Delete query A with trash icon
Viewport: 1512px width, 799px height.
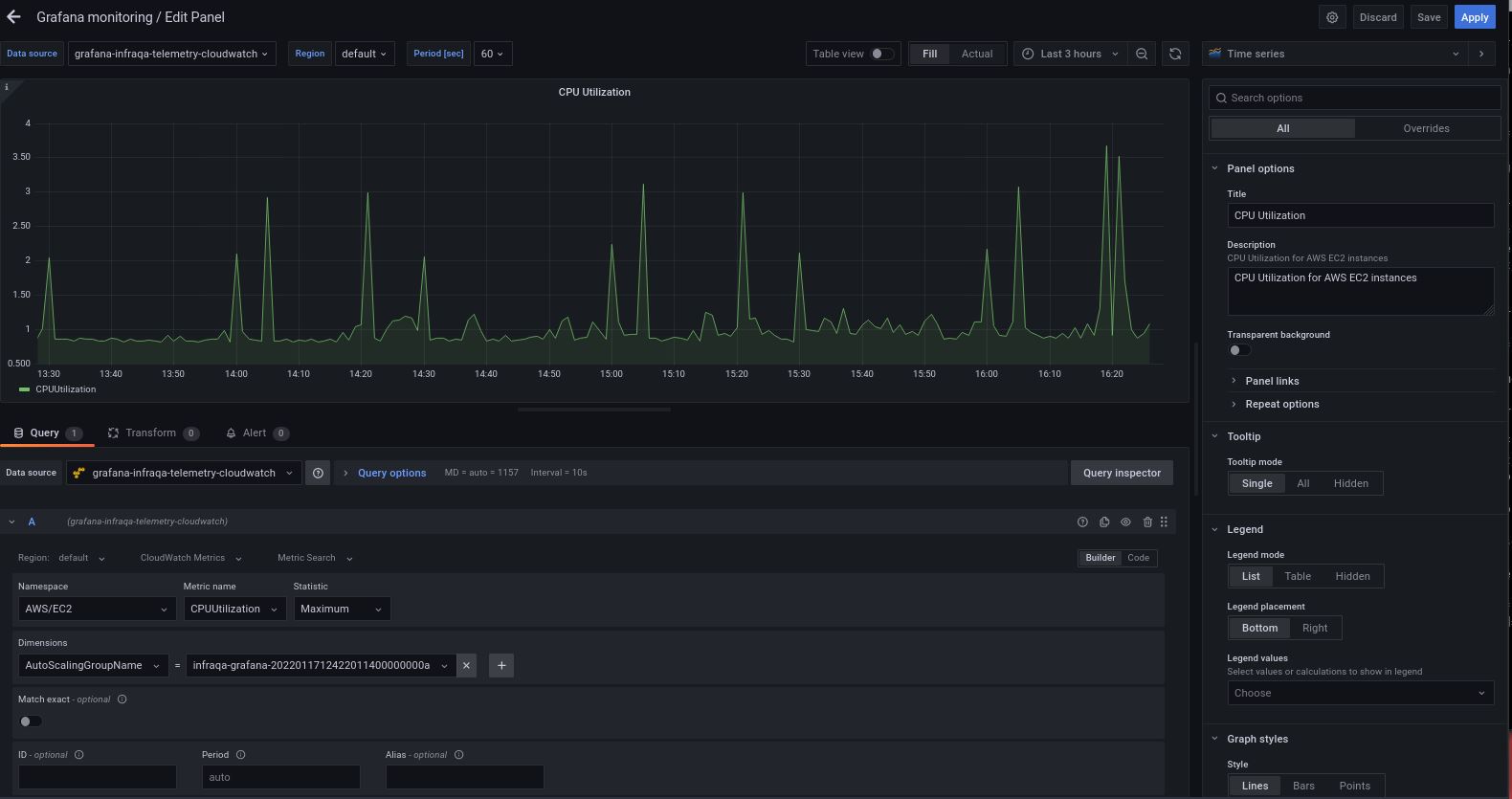pyautogui.click(x=1147, y=522)
